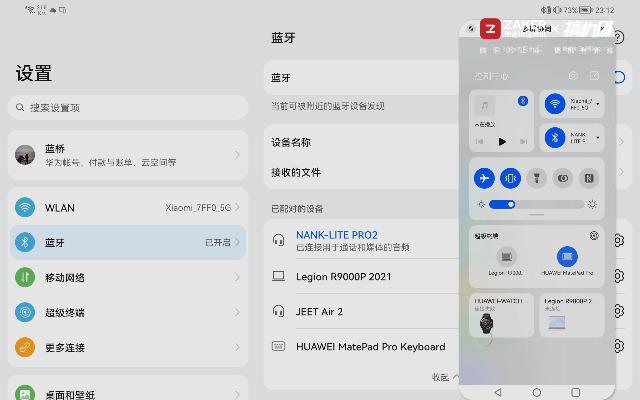Tap phone window home navigation button
This screenshot has width=640, height=400.
click(537, 392)
